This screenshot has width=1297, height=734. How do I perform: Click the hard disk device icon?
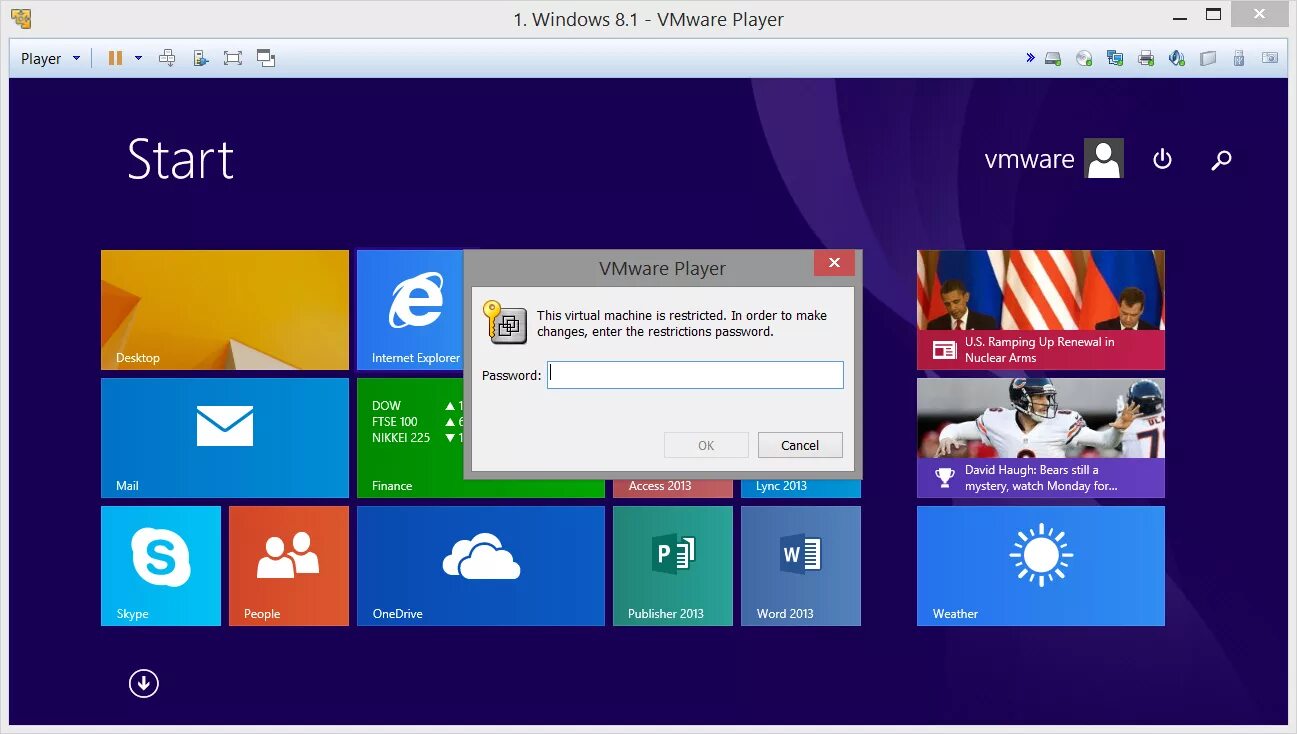[1053, 59]
